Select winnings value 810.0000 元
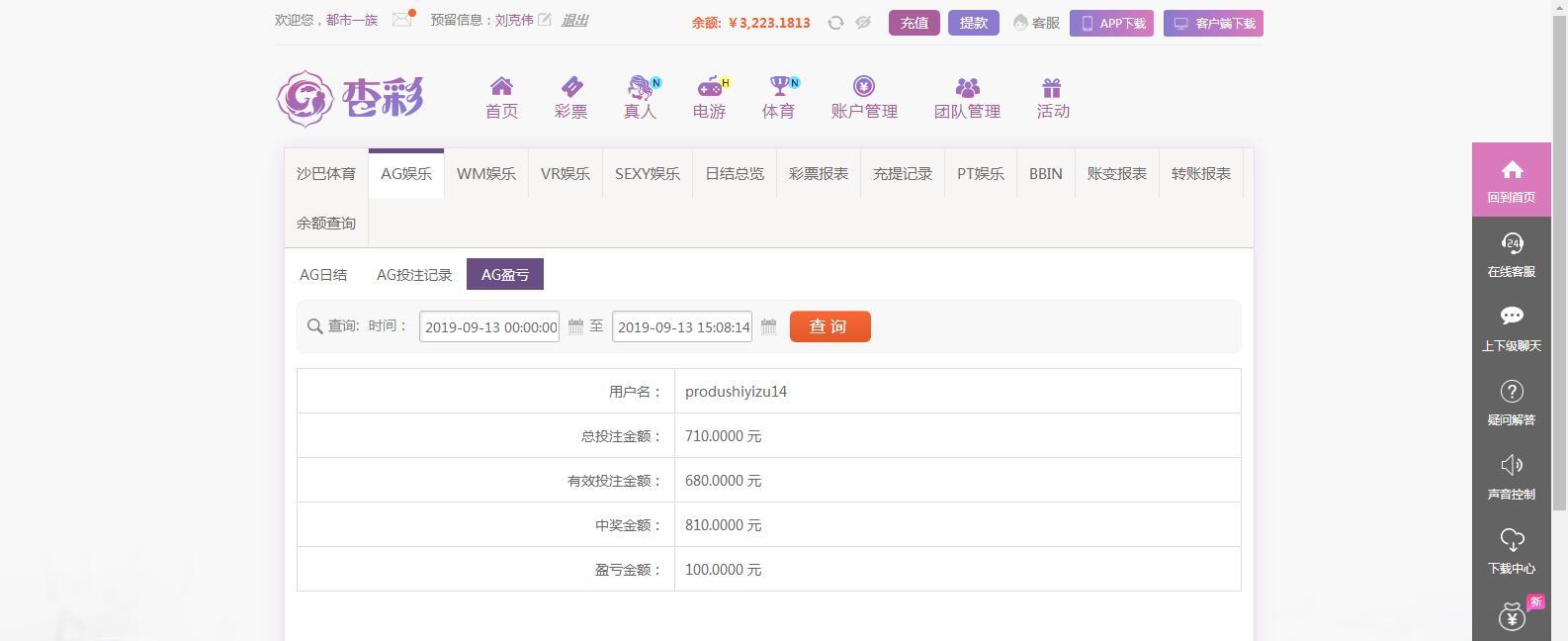 point(723,525)
